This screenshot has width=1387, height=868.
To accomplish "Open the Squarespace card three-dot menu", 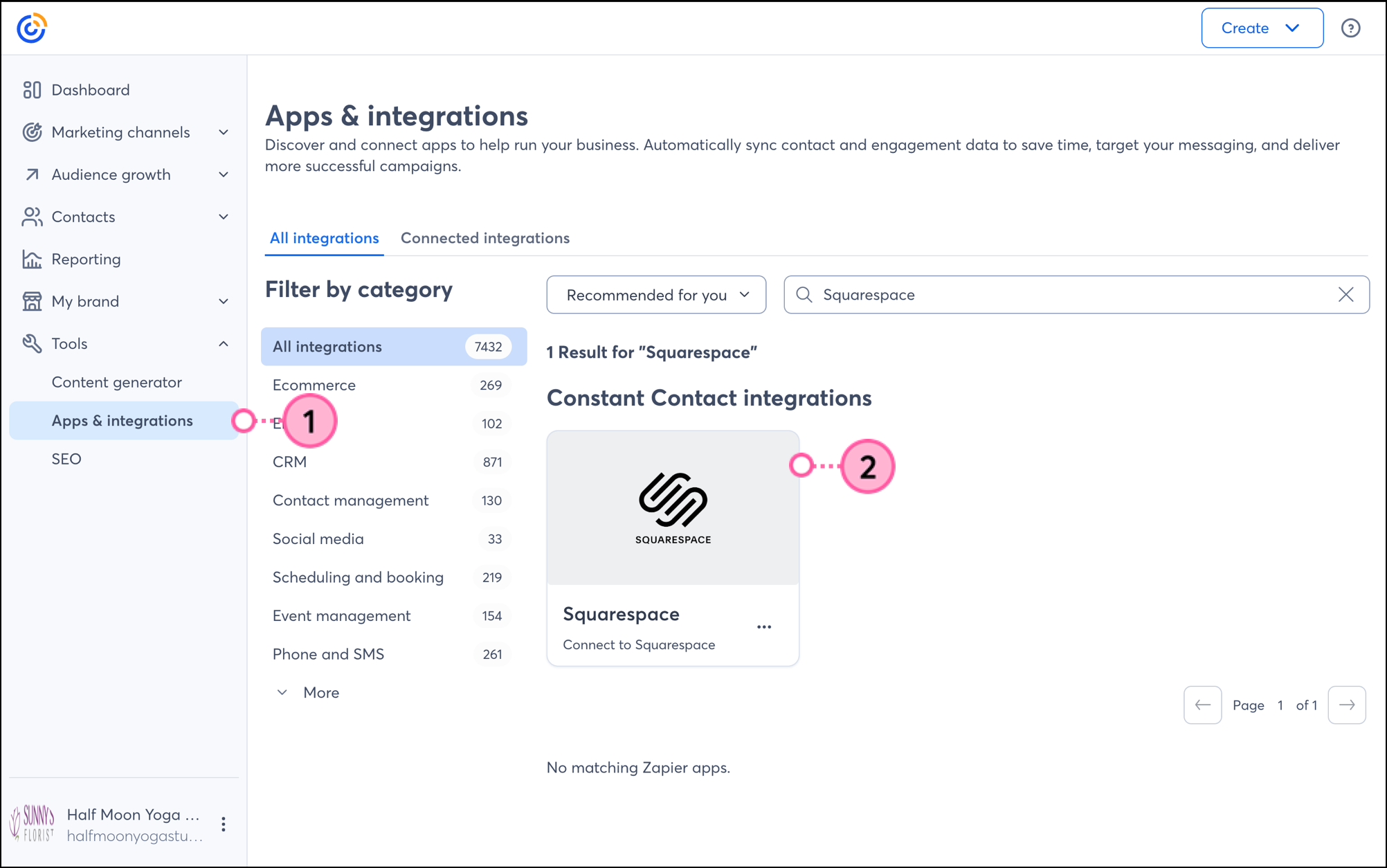I will point(764,627).
